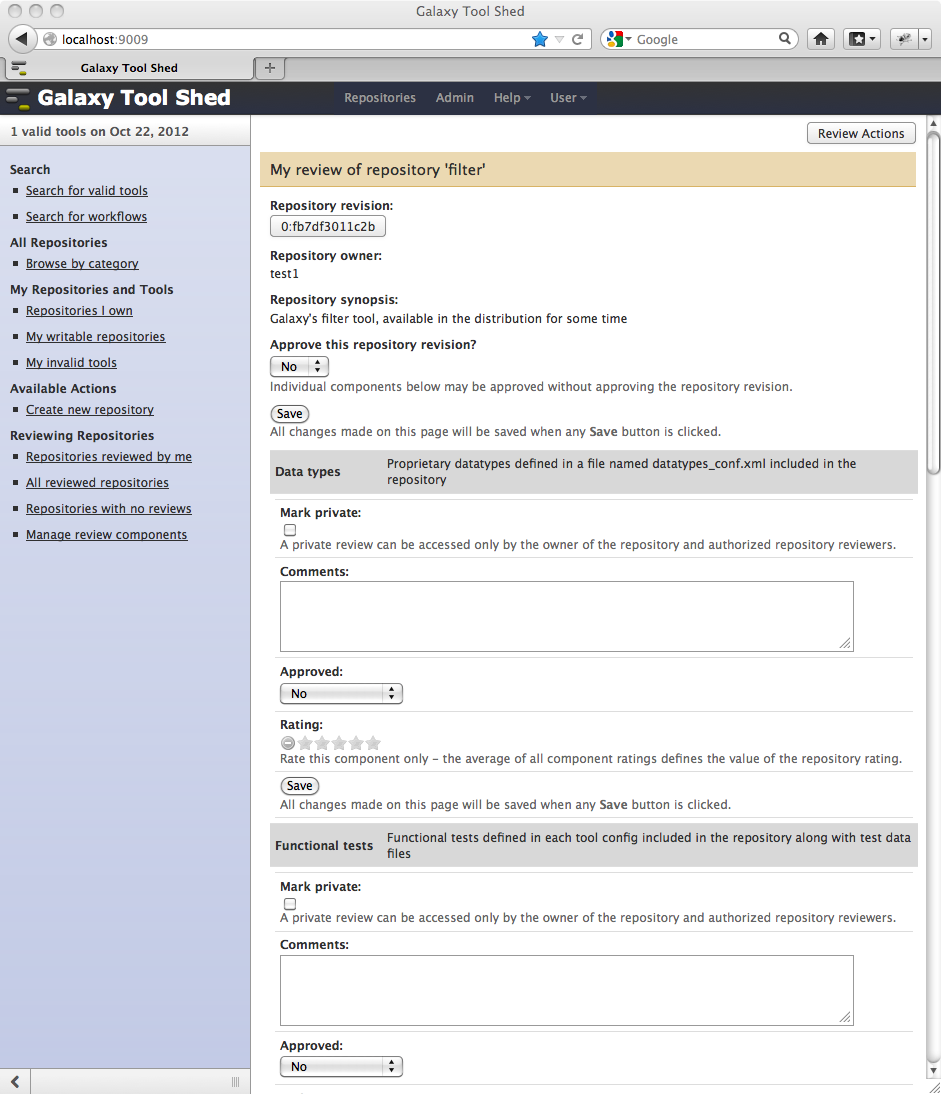Open My writable repositories
The width and height of the screenshot is (941, 1094).
click(x=96, y=336)
